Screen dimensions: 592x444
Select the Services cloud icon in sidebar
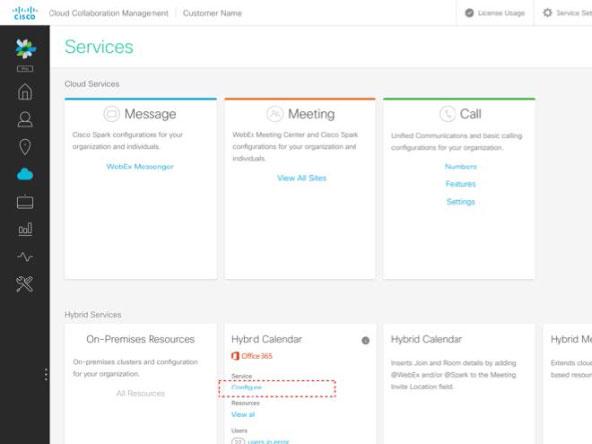pos(25,174)
